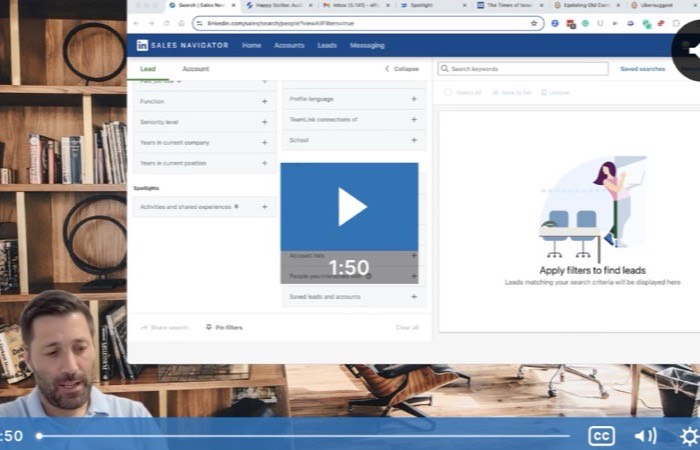
Task: Seek using the video progress bar
Action: 304,436
